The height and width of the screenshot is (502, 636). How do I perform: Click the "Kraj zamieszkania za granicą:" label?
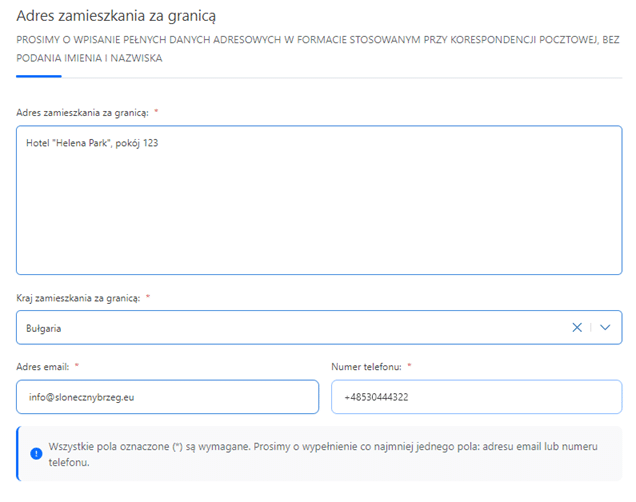[x=78, y=298]
